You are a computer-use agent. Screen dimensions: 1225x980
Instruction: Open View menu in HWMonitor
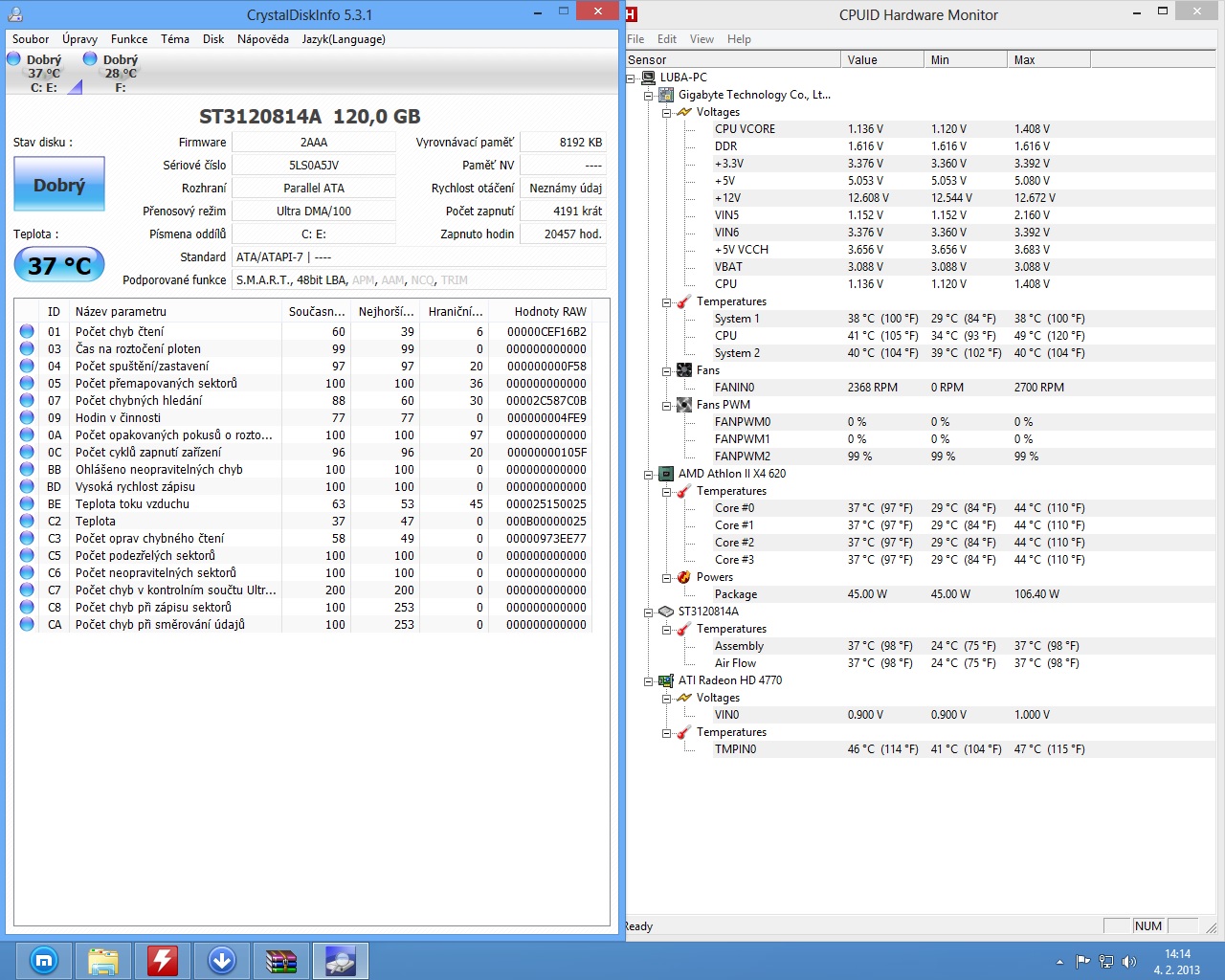coord(702,39)
